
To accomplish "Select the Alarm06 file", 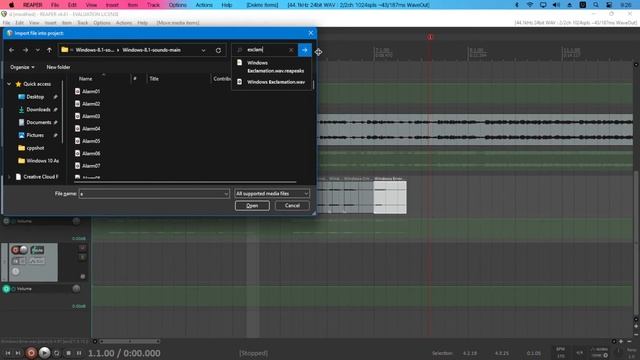I will pyautogui.click(x=88, y=153).
